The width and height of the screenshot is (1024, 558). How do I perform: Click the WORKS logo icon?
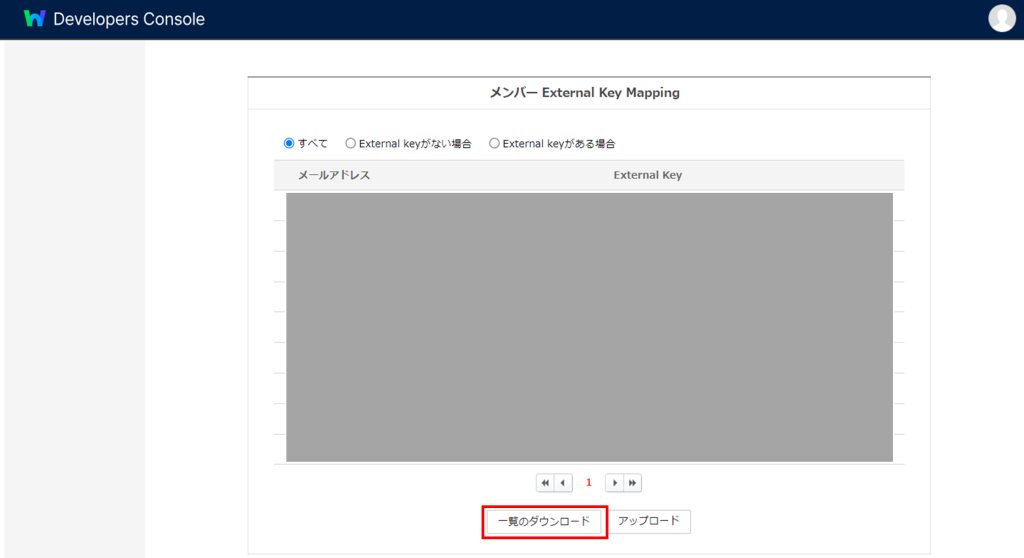[x=34, y=19]
